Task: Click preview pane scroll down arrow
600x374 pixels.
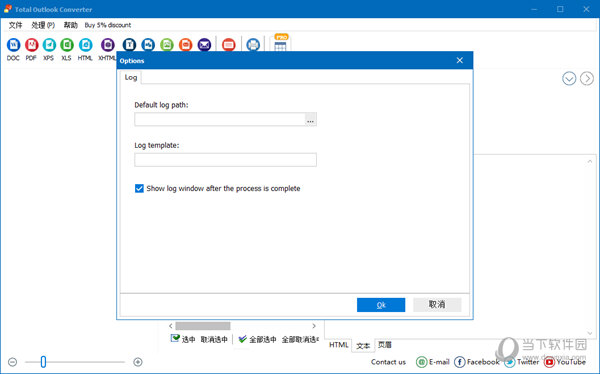Action: pyautogui.click(x=590, y=333)
